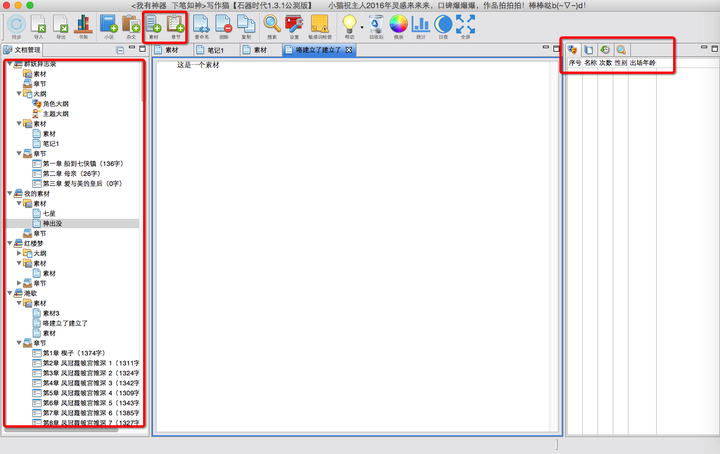Viewport: 720px width, 454px height.
Task: Click the 导入 import icon
Action: coord(39,27)
